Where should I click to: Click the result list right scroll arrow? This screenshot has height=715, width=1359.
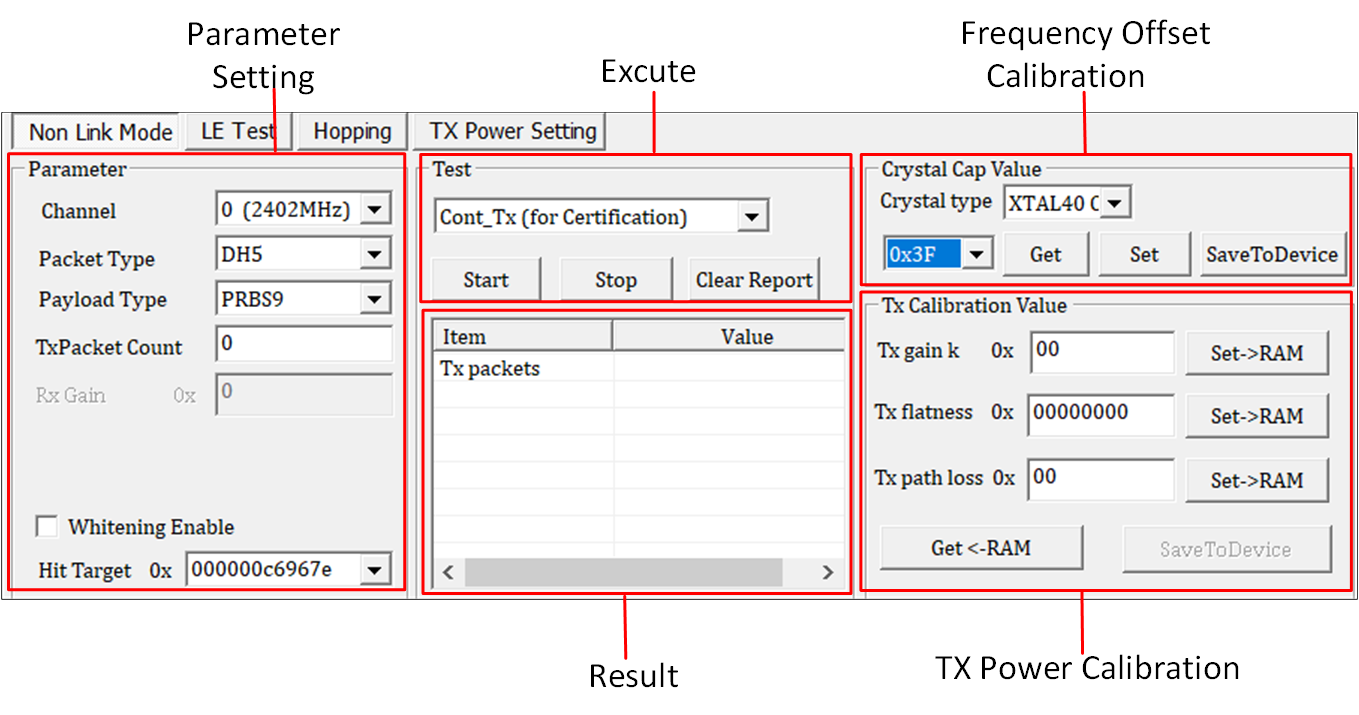pyautogui.click(x=827, y=573)
